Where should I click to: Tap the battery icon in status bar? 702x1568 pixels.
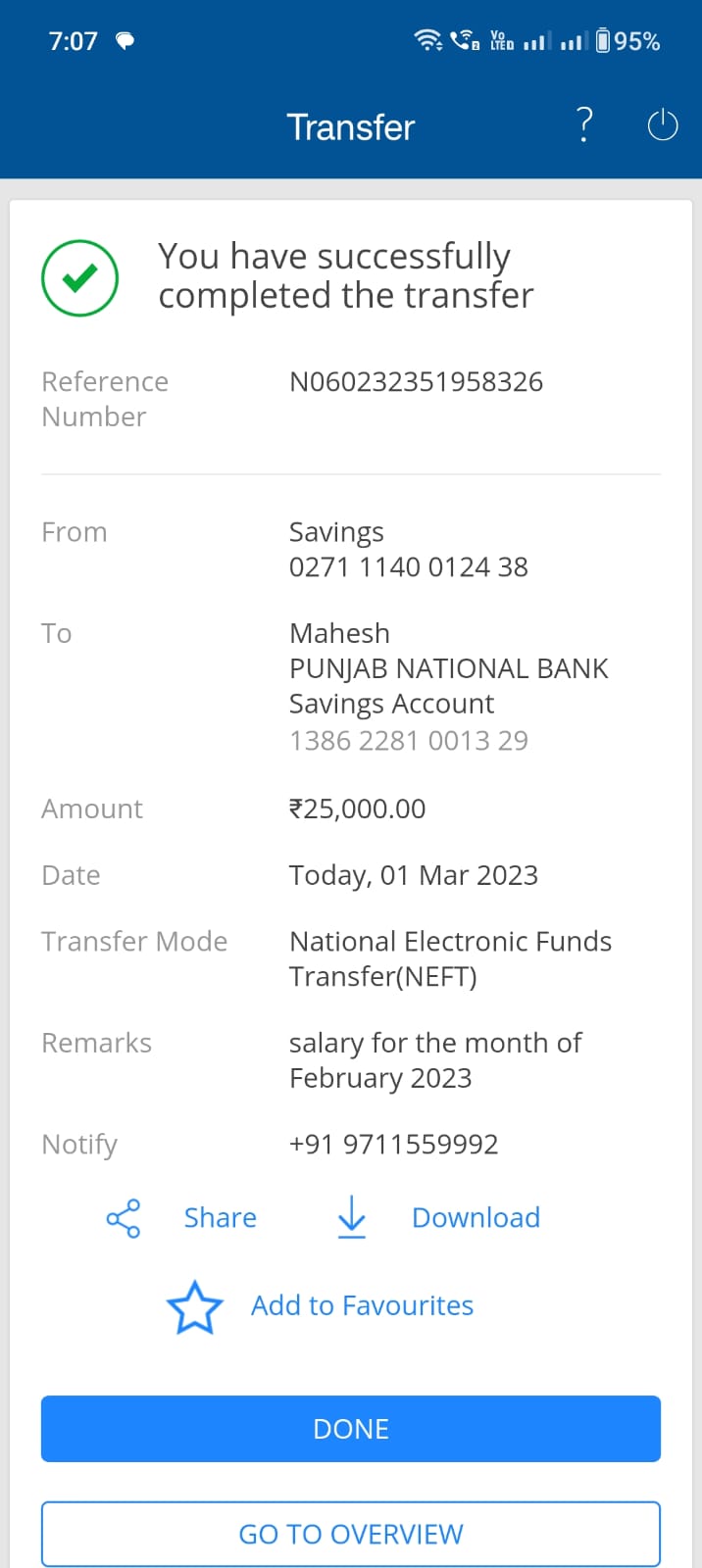603,41
